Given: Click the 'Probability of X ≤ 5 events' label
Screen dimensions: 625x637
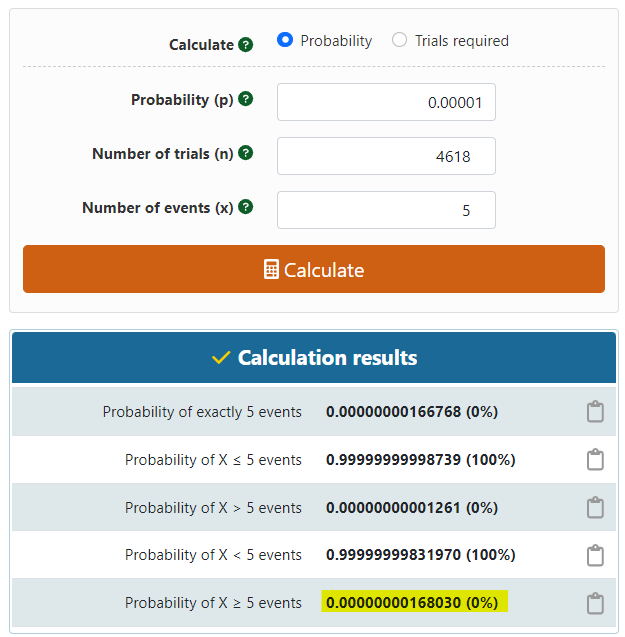Looking at the screenshot, I should 213,460.
